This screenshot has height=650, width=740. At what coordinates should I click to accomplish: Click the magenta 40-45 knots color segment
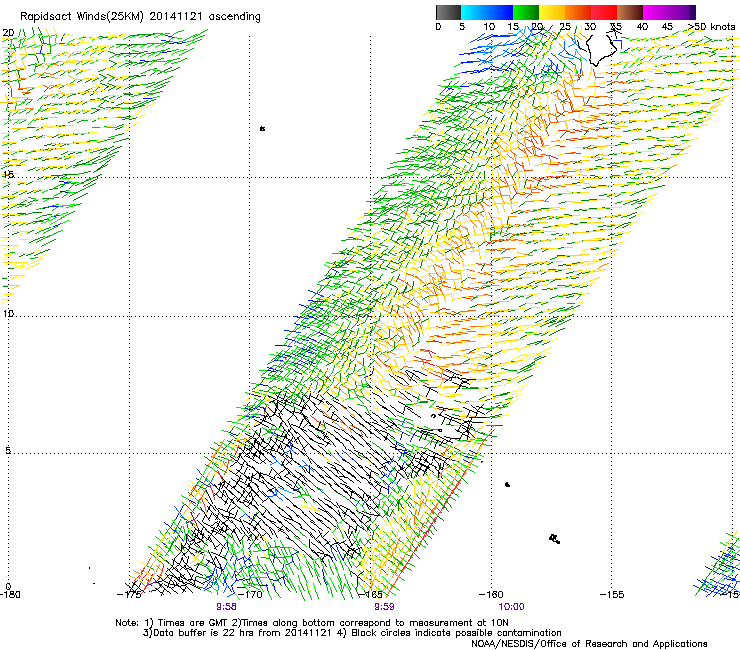656,12
